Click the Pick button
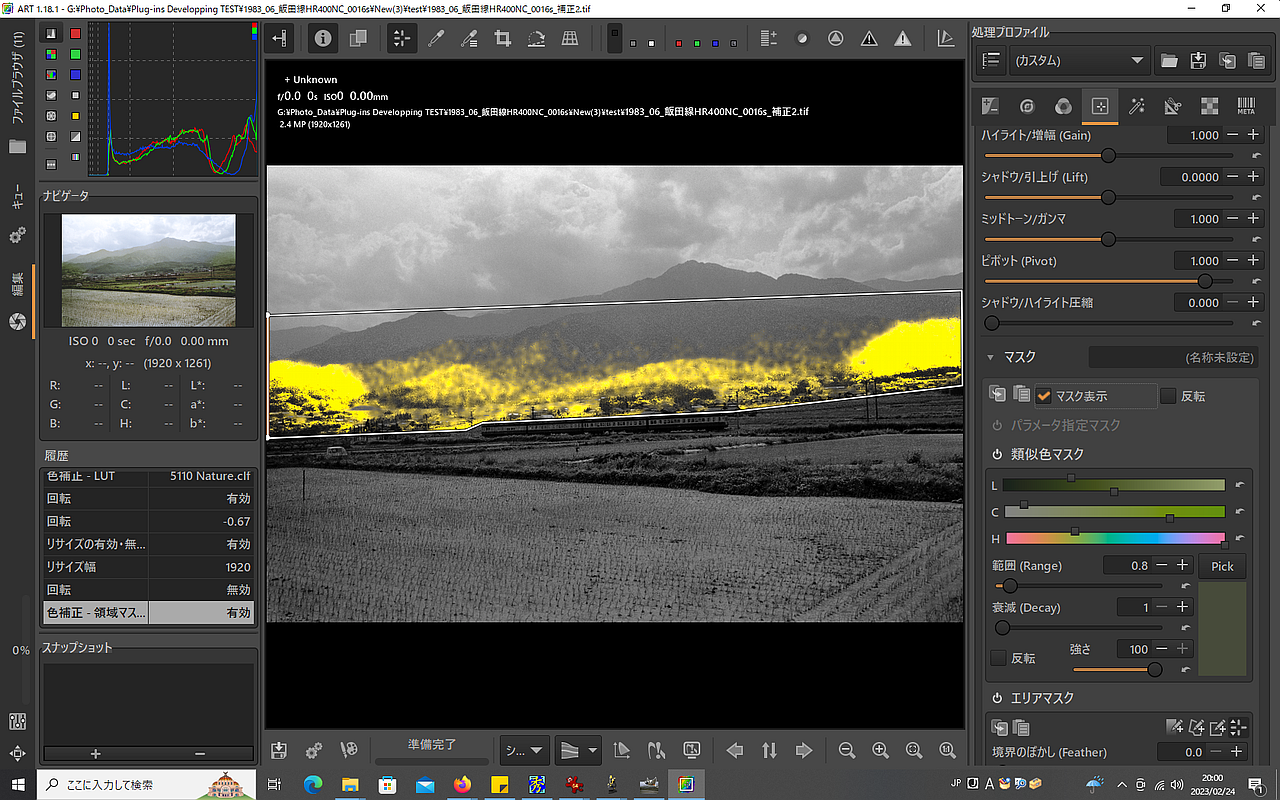Screen dimensions: 1280x800 [x=1222, y=566]
